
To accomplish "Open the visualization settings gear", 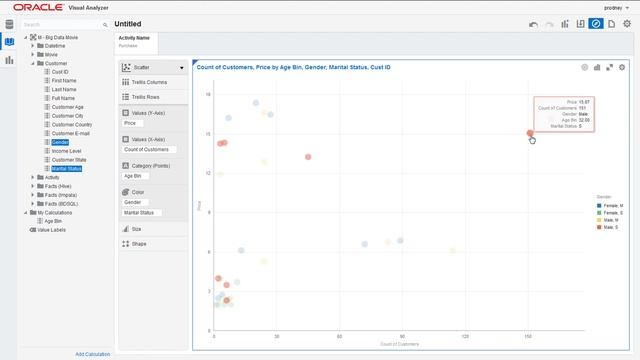I will pyautogui.click(x=622, y=67).
